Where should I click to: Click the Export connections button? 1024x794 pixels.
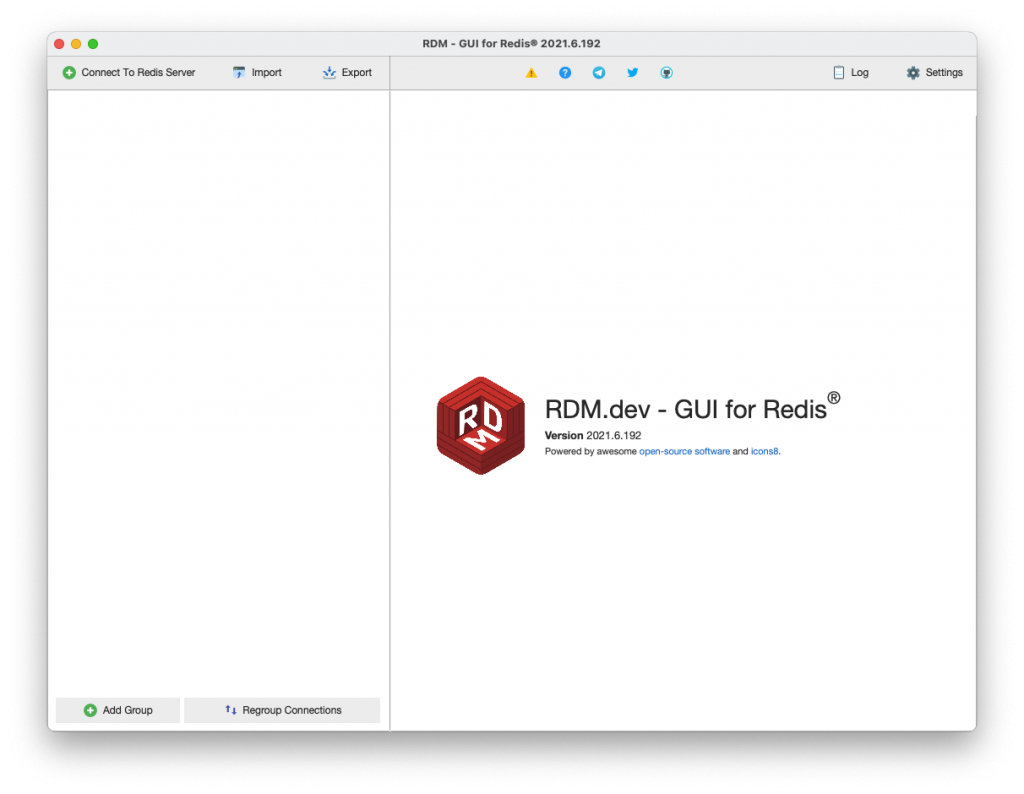coord(347,72)
